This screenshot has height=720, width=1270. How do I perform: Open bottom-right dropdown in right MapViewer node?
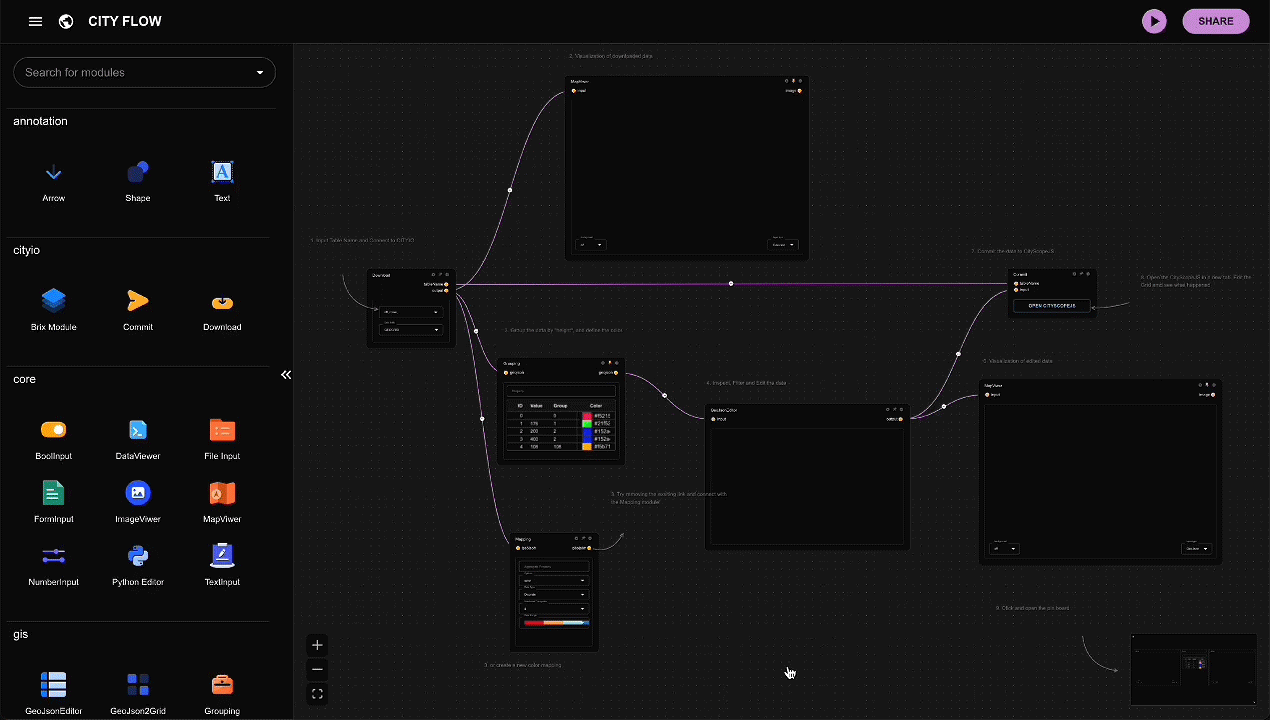pyautogui.click(x=1196, y=548)
